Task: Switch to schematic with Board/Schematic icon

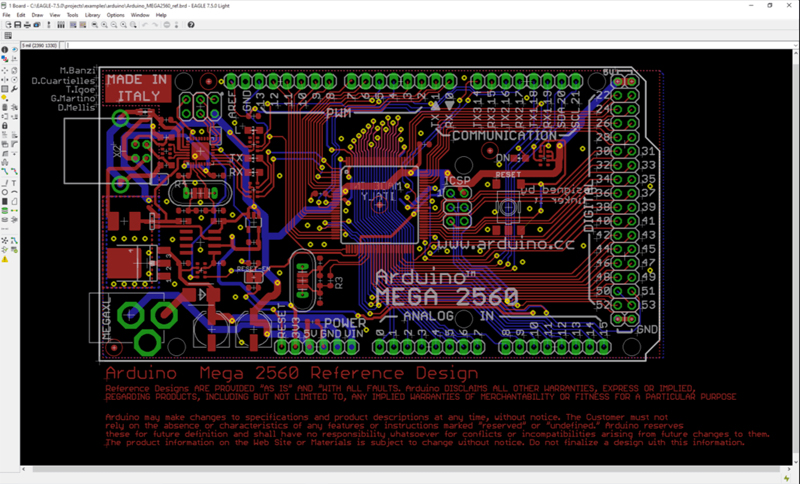Action: click(49, 24)
